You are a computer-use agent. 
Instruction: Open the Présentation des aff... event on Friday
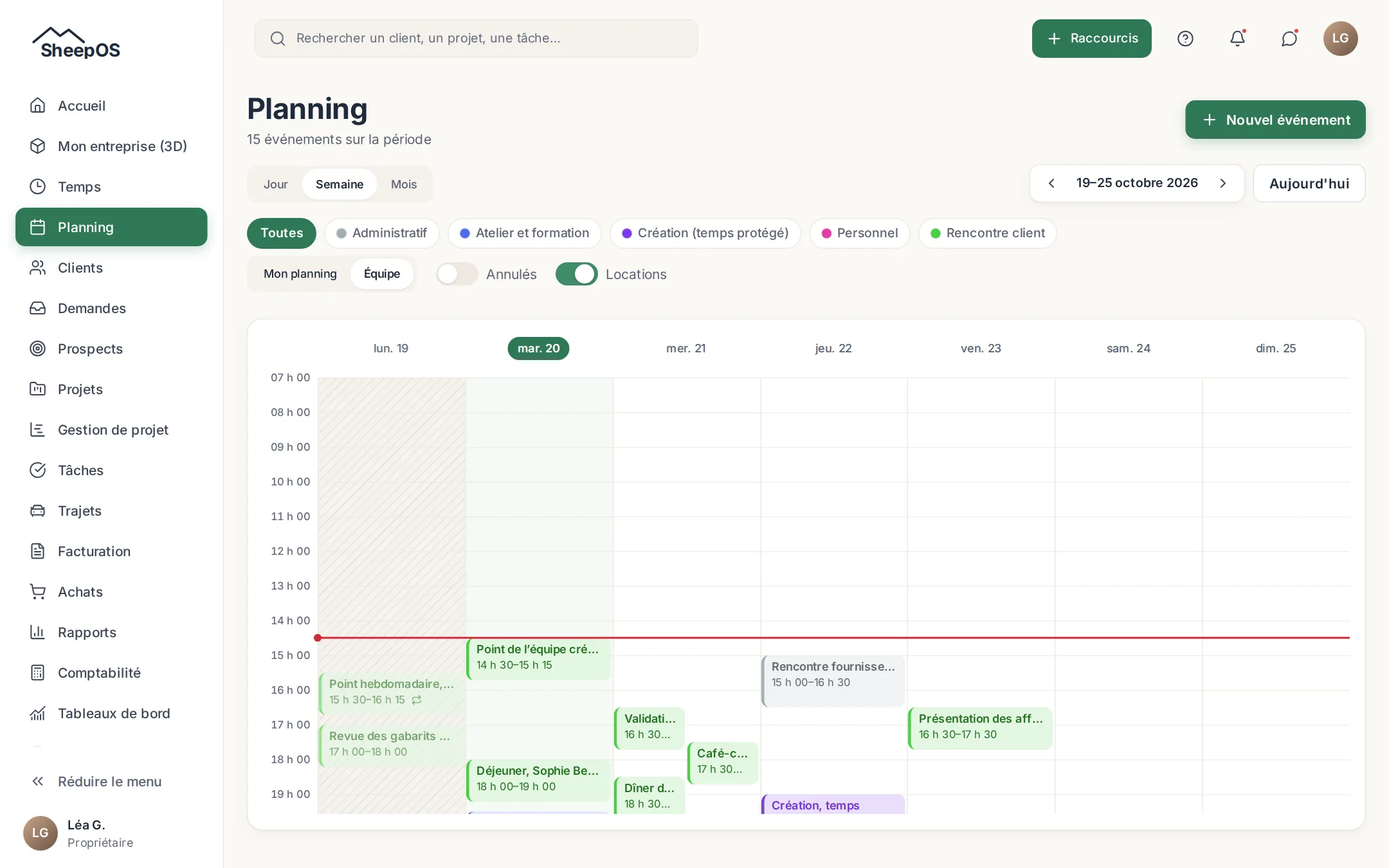(980, 728)
